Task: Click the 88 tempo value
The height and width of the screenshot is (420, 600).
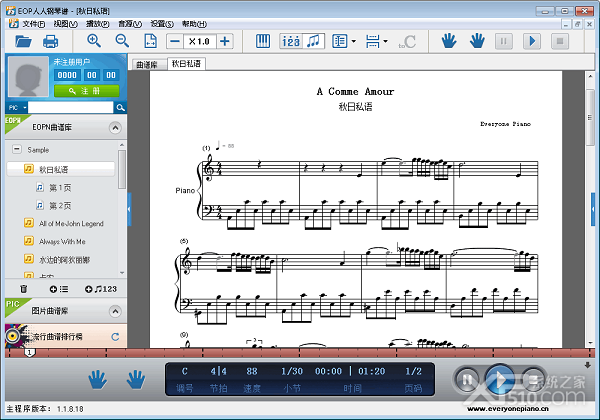Action: pyautogui.click(x=251, y=371)
